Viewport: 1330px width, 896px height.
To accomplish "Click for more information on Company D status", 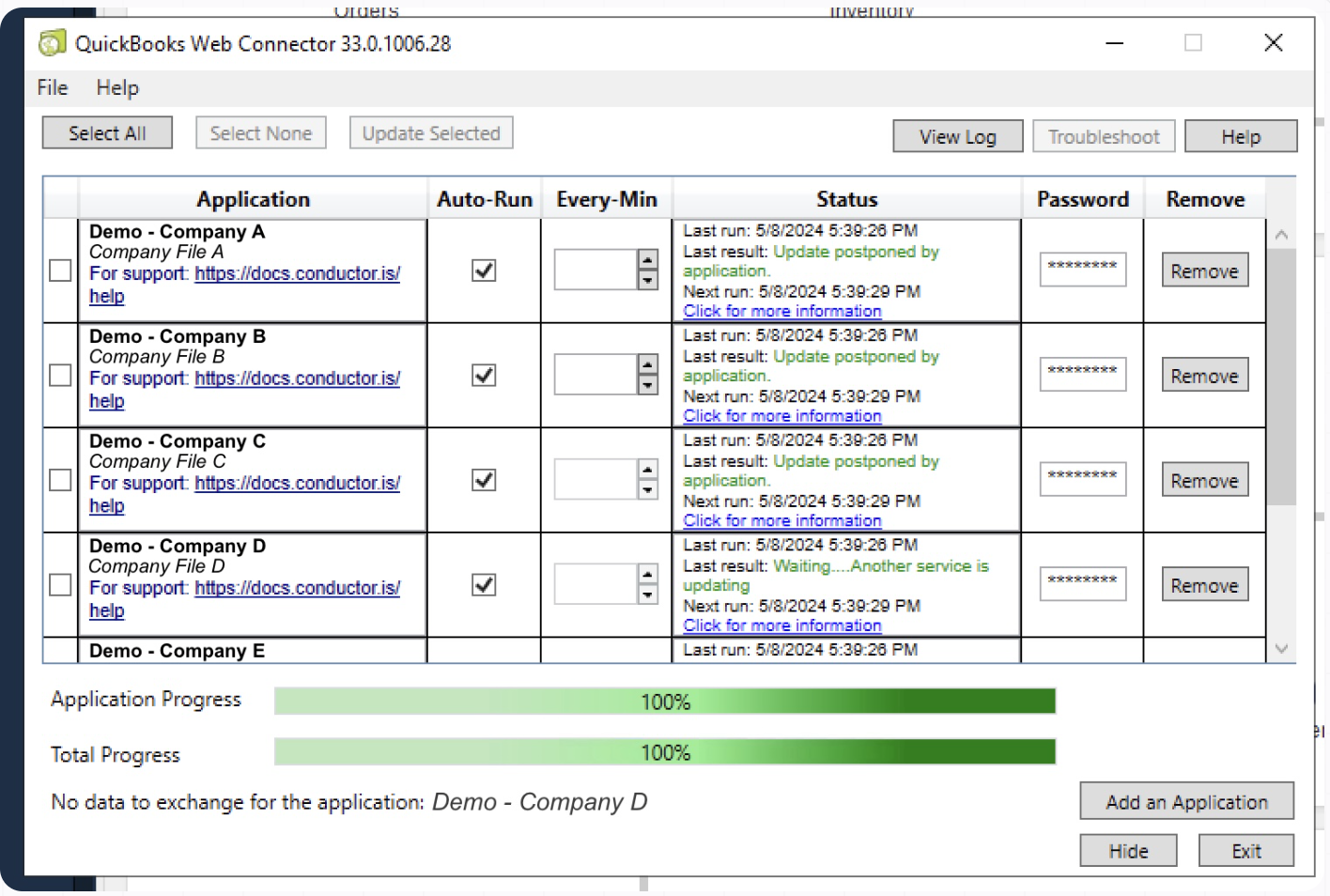I will (x=782, y=626).
